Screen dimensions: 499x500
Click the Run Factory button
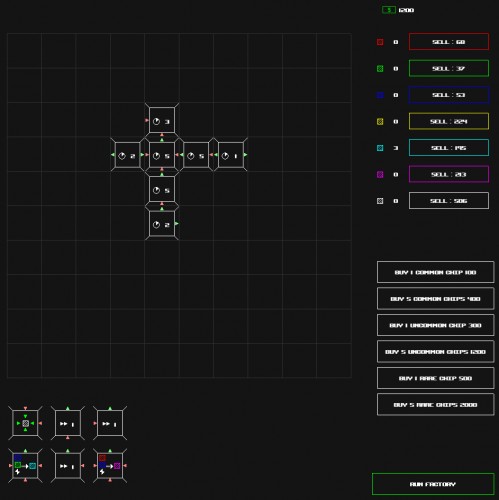433,484
